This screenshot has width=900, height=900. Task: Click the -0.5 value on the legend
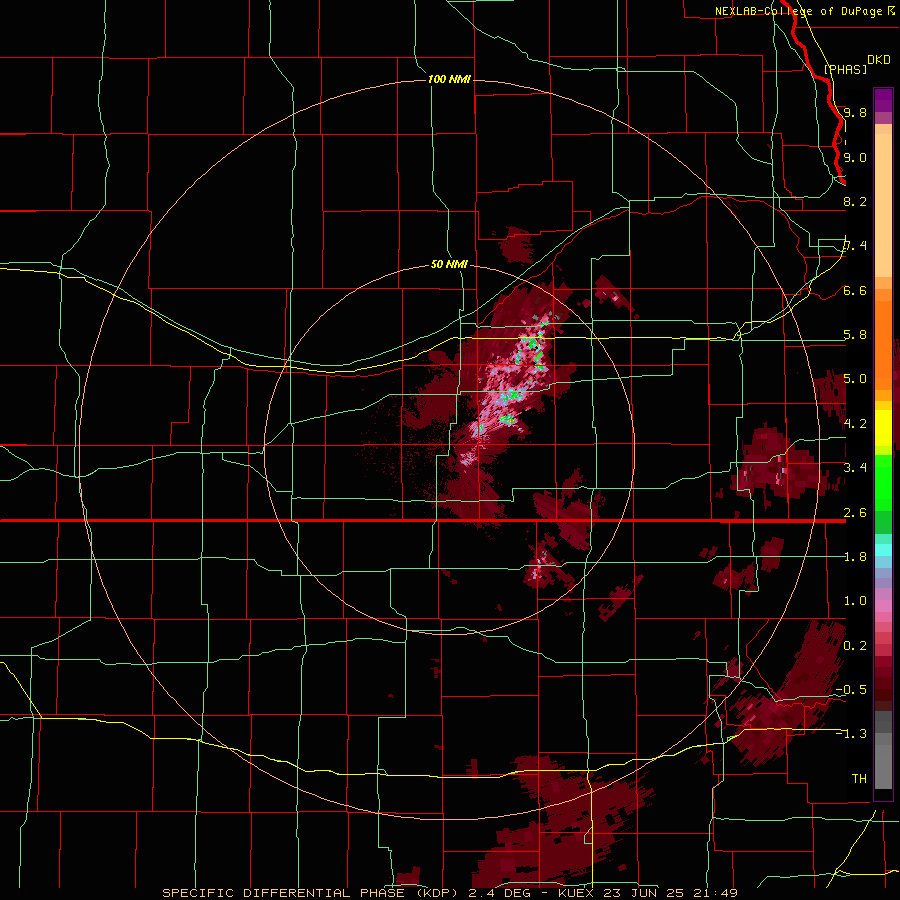tap(851, 690)
